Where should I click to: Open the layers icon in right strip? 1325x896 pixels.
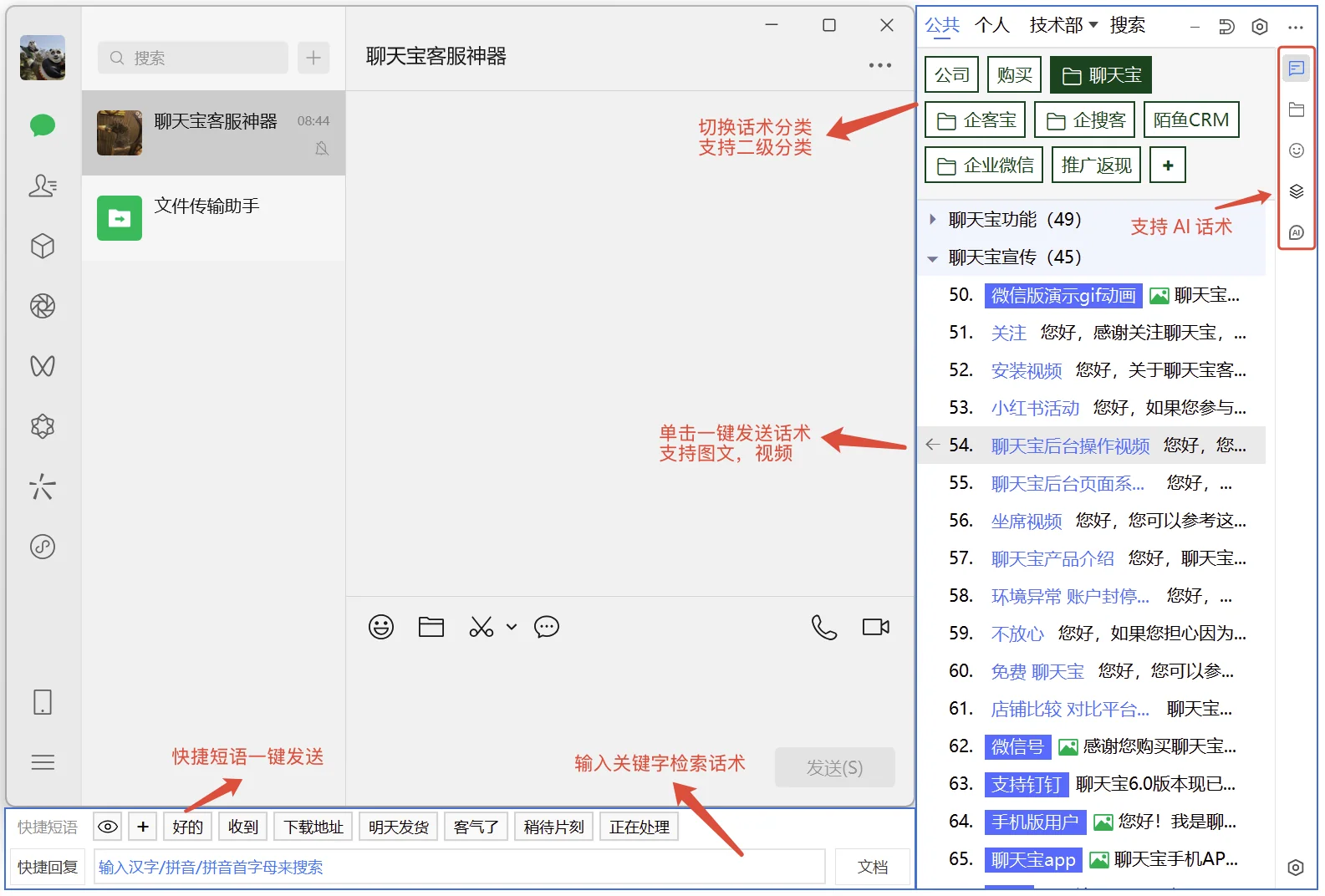point(1297,191)
